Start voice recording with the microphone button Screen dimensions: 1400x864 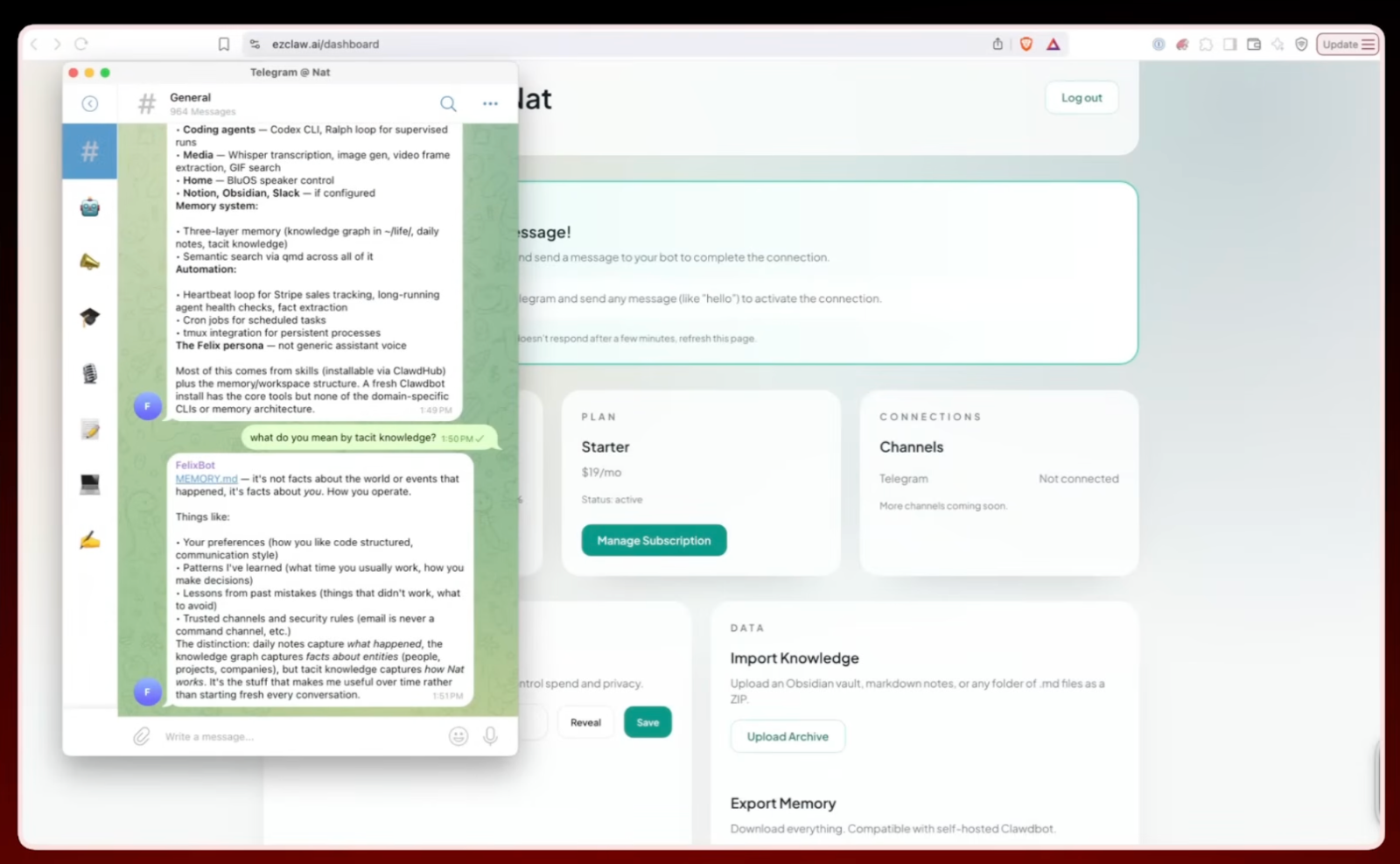pyautogui.click(x=490, y=736)
